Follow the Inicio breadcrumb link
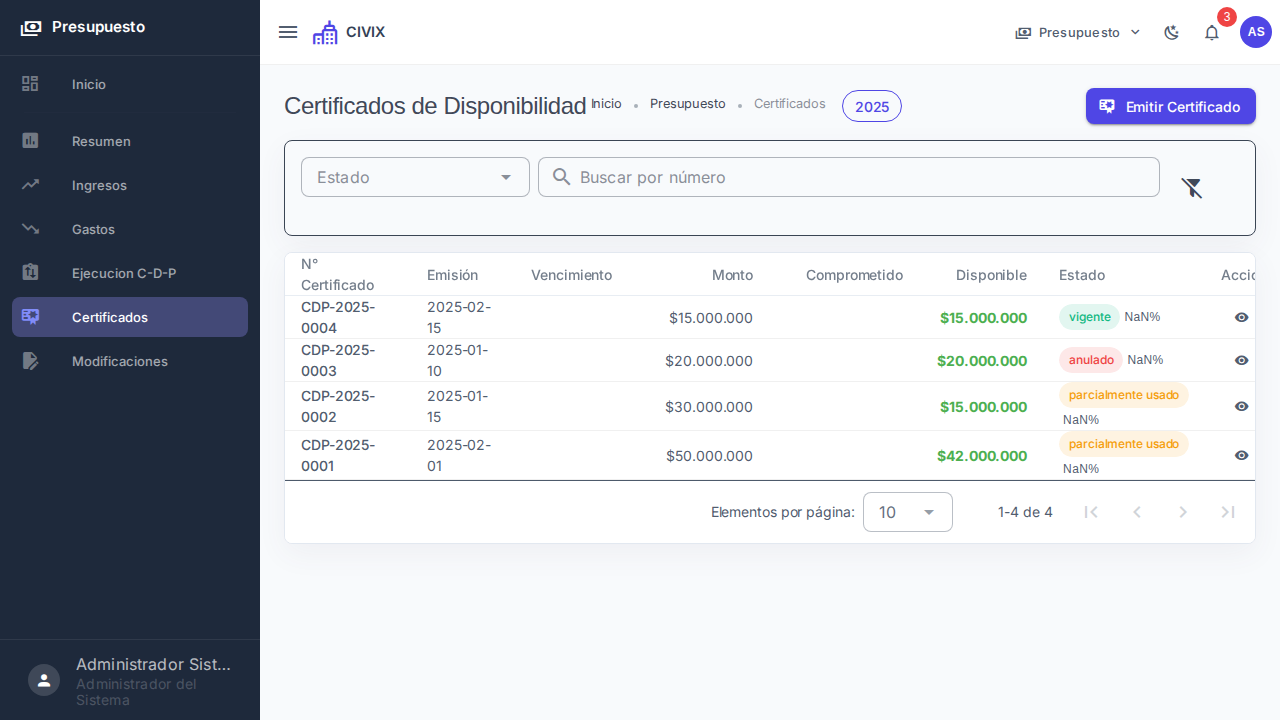This screenshot has width=1280, height=720. [x=606, y=104]
